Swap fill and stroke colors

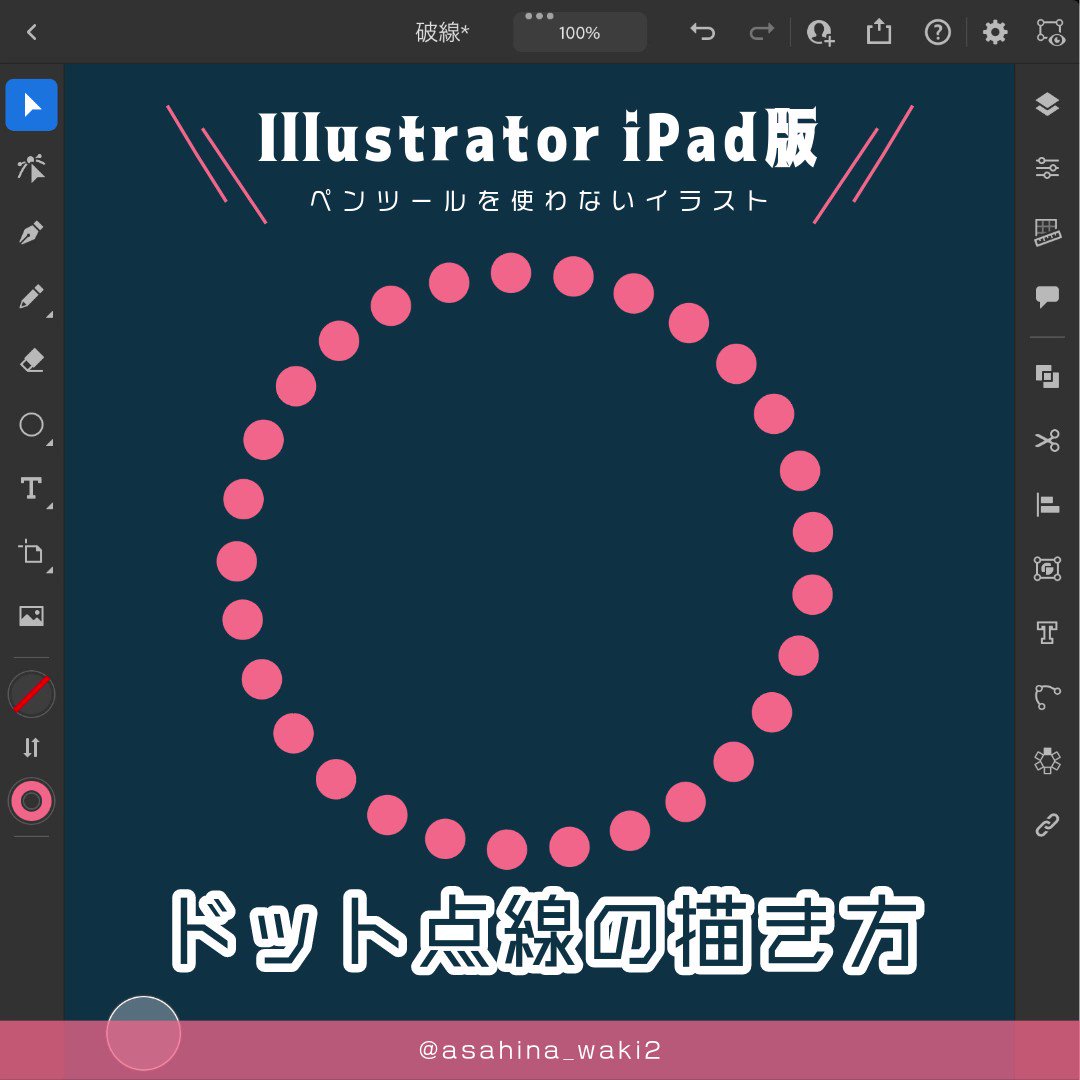tap(32, 747)
